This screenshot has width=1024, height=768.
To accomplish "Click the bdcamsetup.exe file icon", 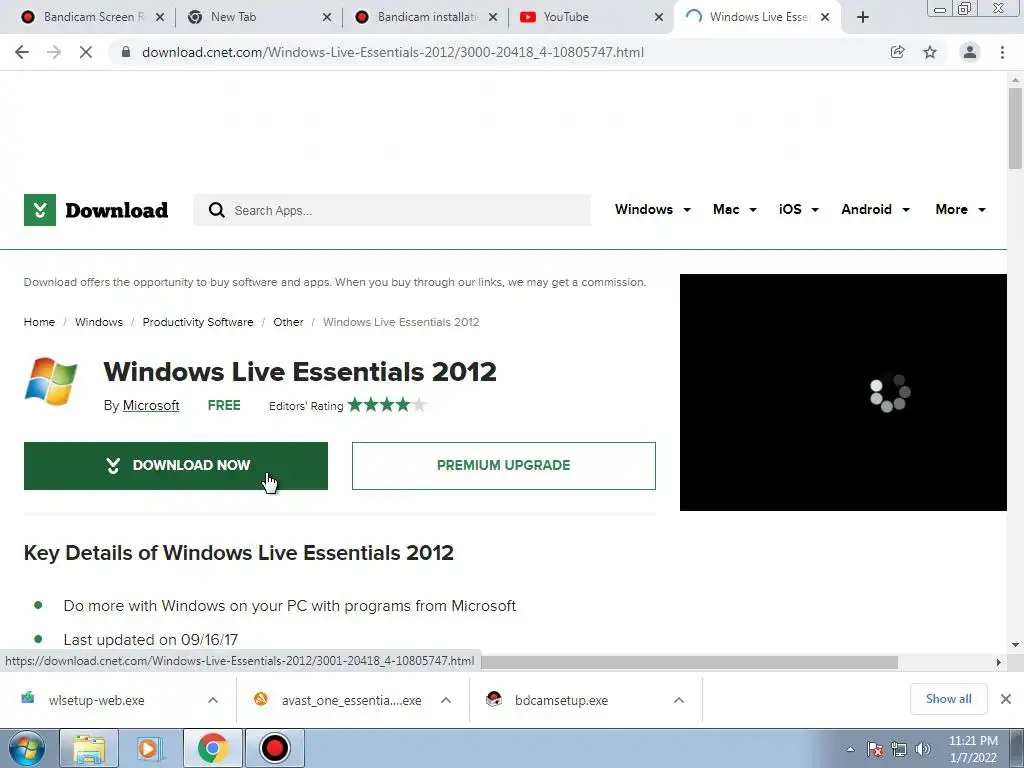I will [494, 699].
